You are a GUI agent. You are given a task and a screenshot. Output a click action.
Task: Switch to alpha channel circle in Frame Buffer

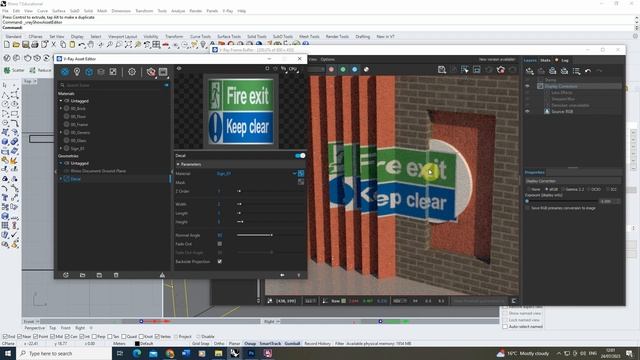coord(367,69)
